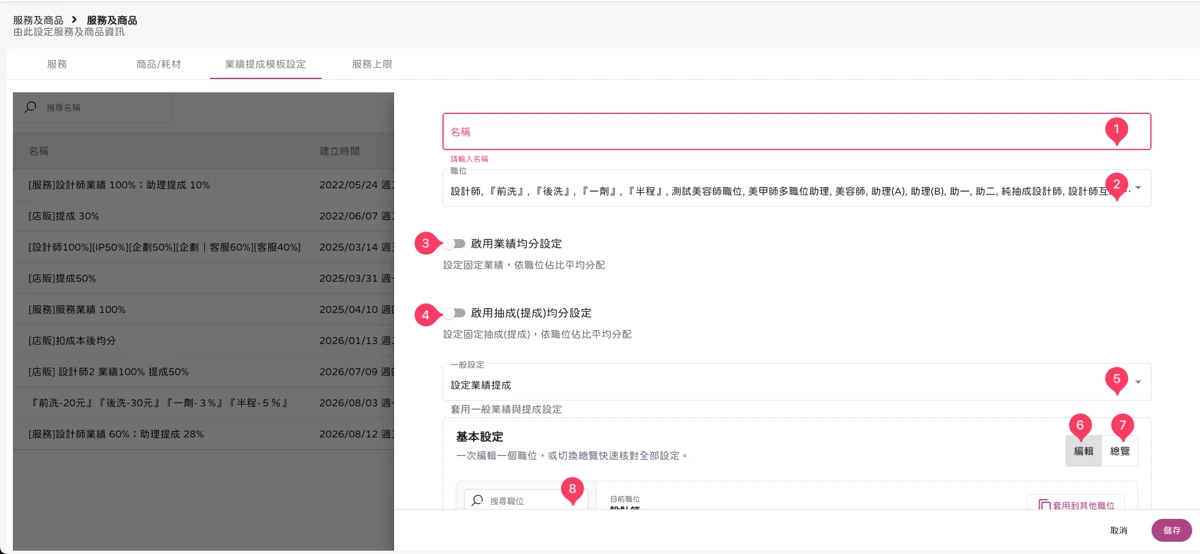This screenshot has height=554, width=1200.
Task: Open the 職位 positions dropdown
Action: (x=797, y=187)
